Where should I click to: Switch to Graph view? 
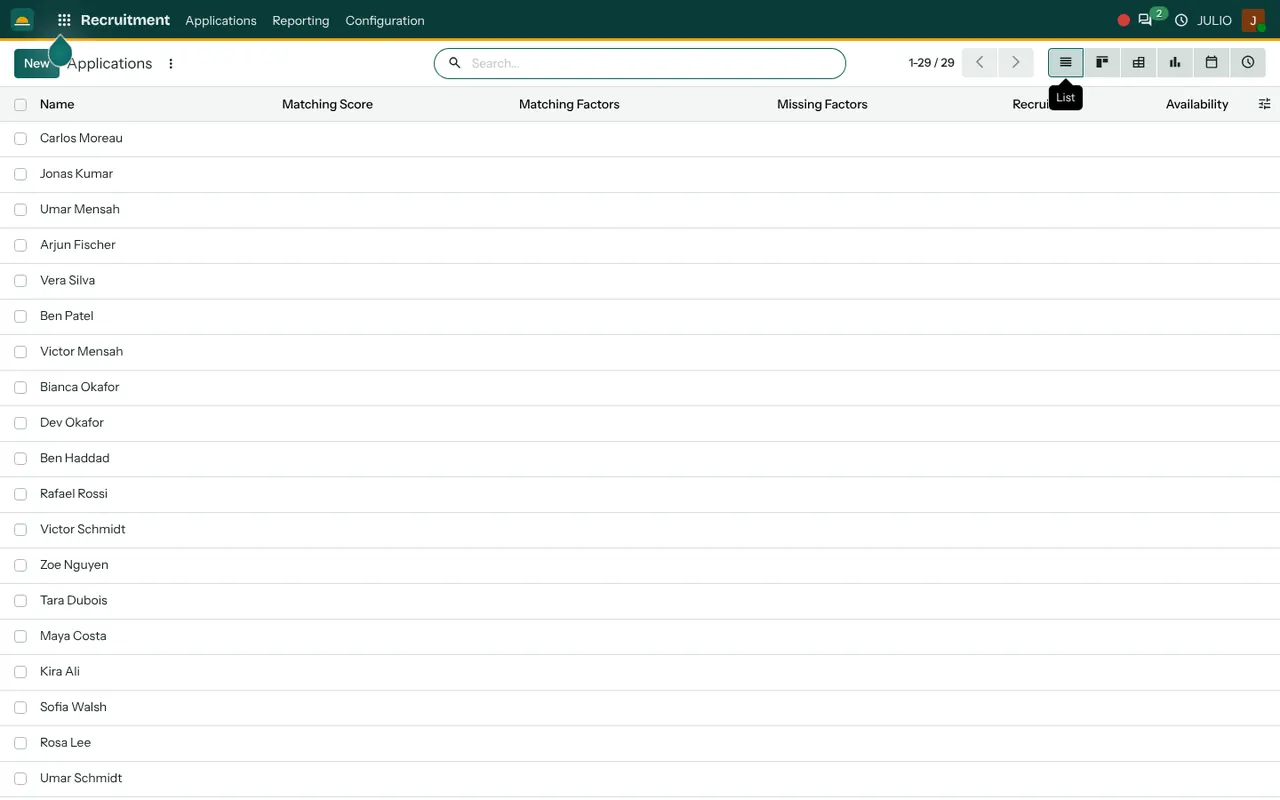(1175, 62)
